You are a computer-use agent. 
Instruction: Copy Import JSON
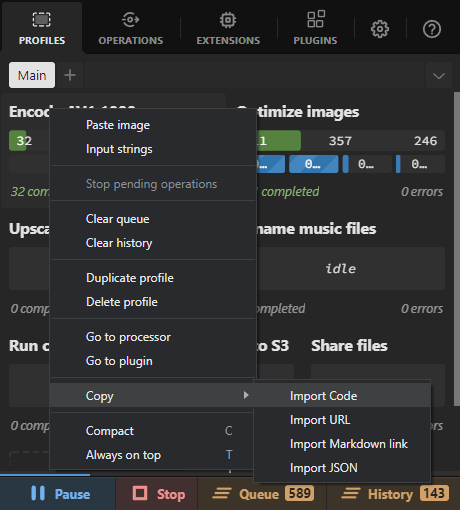coord(342,468)
